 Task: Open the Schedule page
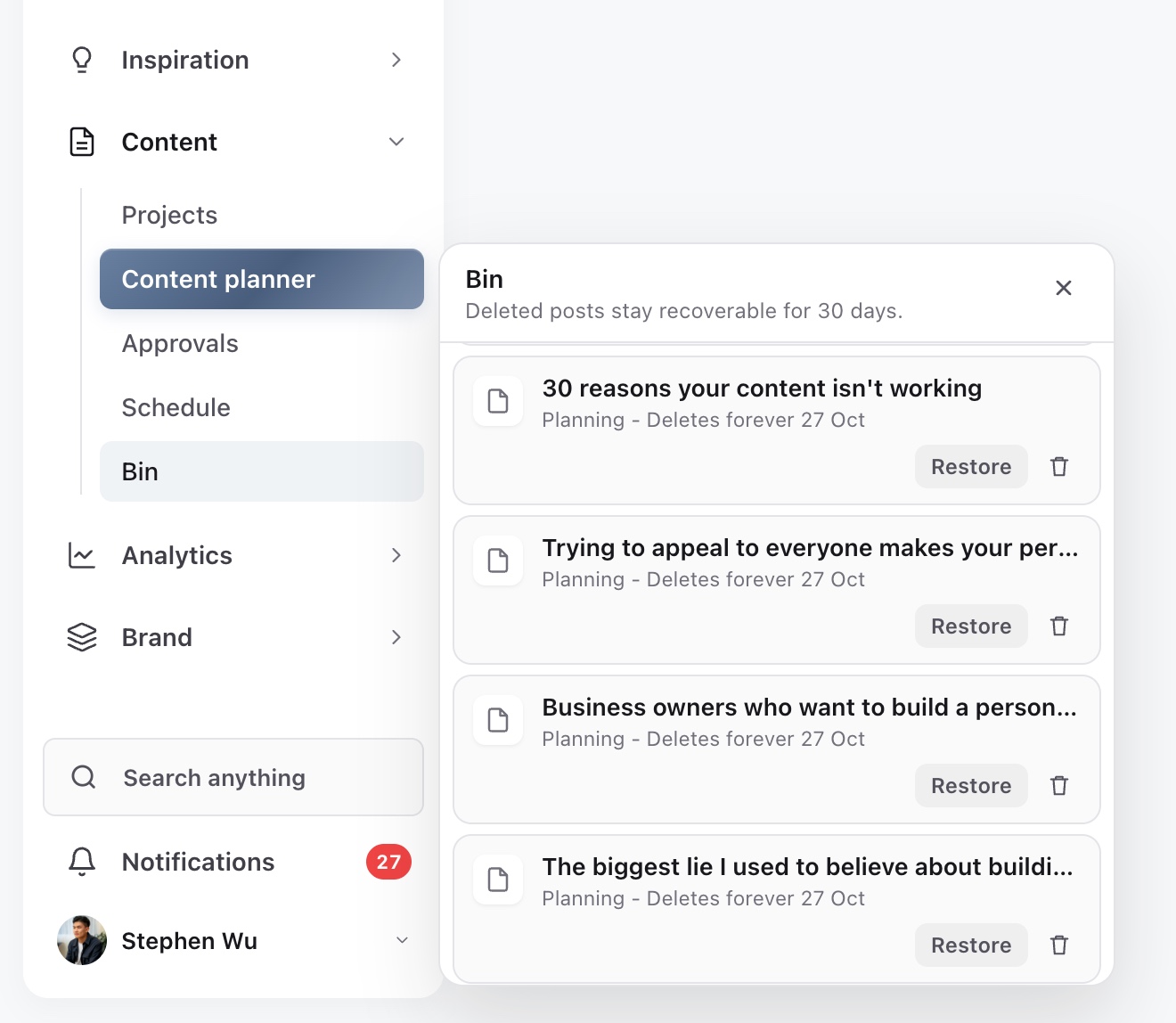(262, 407)
